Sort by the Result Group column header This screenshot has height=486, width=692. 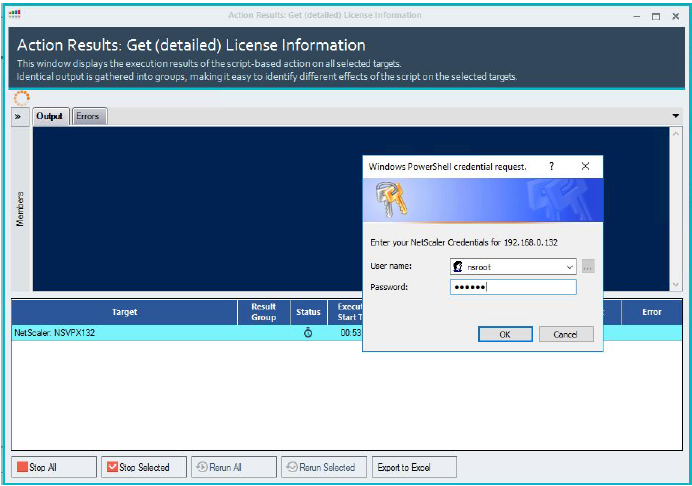263,312
